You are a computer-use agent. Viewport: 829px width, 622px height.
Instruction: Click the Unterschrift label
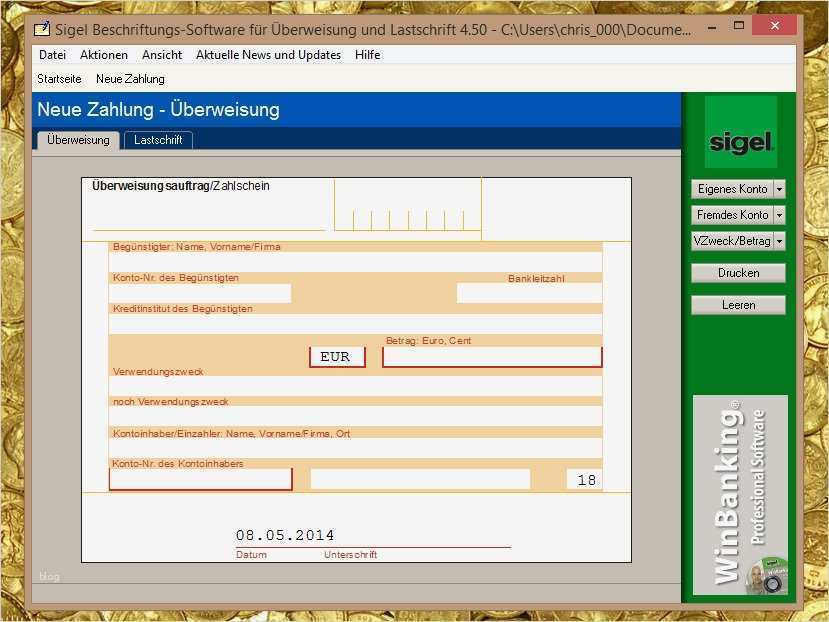(x=351, y=554)
